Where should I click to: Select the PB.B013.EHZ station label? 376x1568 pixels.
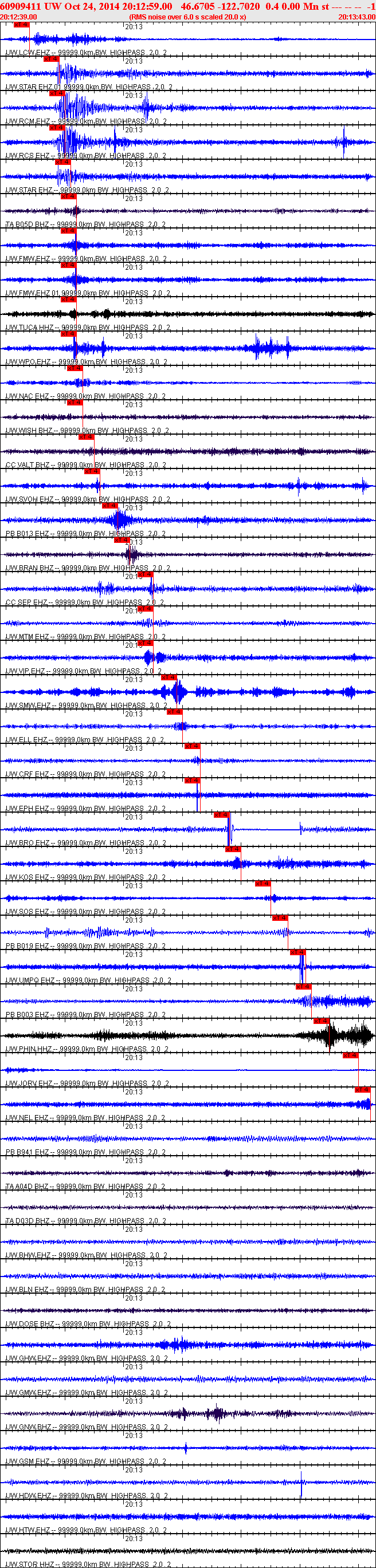click(x=86, y=534)
